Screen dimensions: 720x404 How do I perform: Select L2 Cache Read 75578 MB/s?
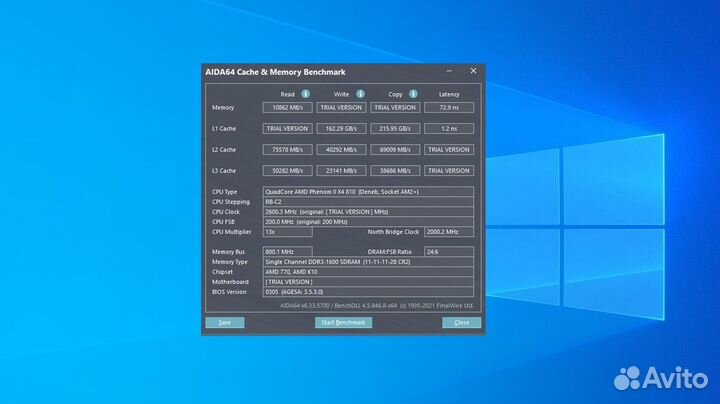pyautogui.click(x=287, y=150)
